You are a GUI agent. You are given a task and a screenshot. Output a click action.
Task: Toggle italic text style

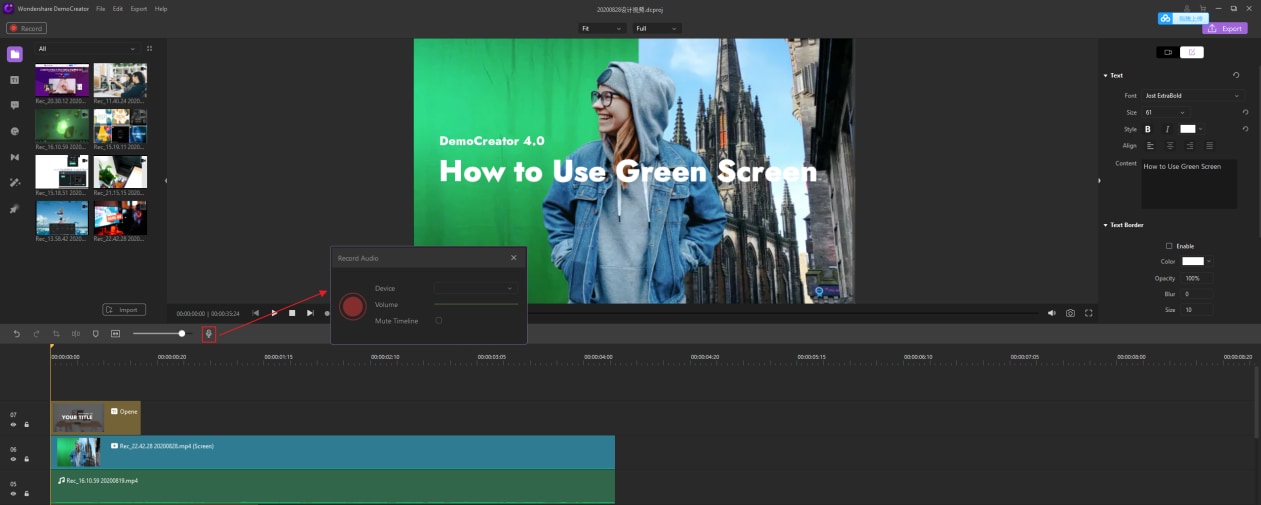1167,129
